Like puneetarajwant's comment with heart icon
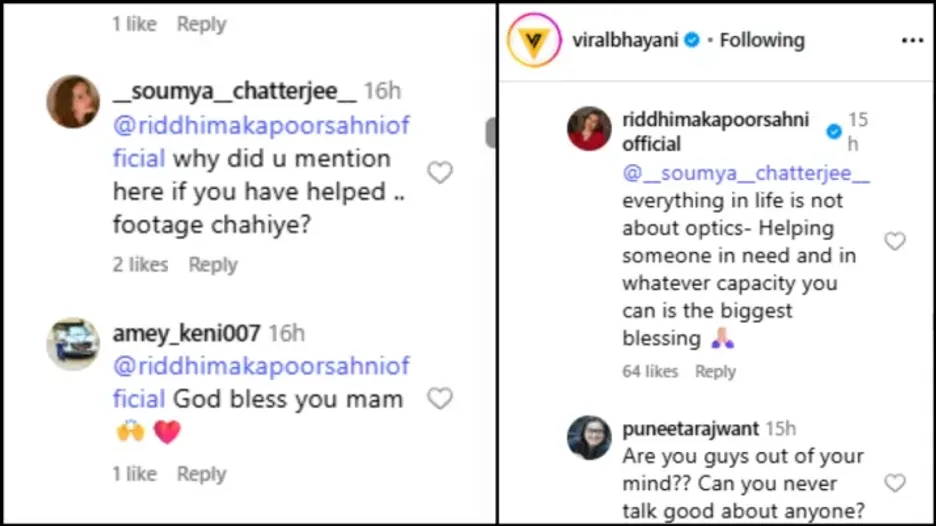The image size is (936, 526). [895, 483]
